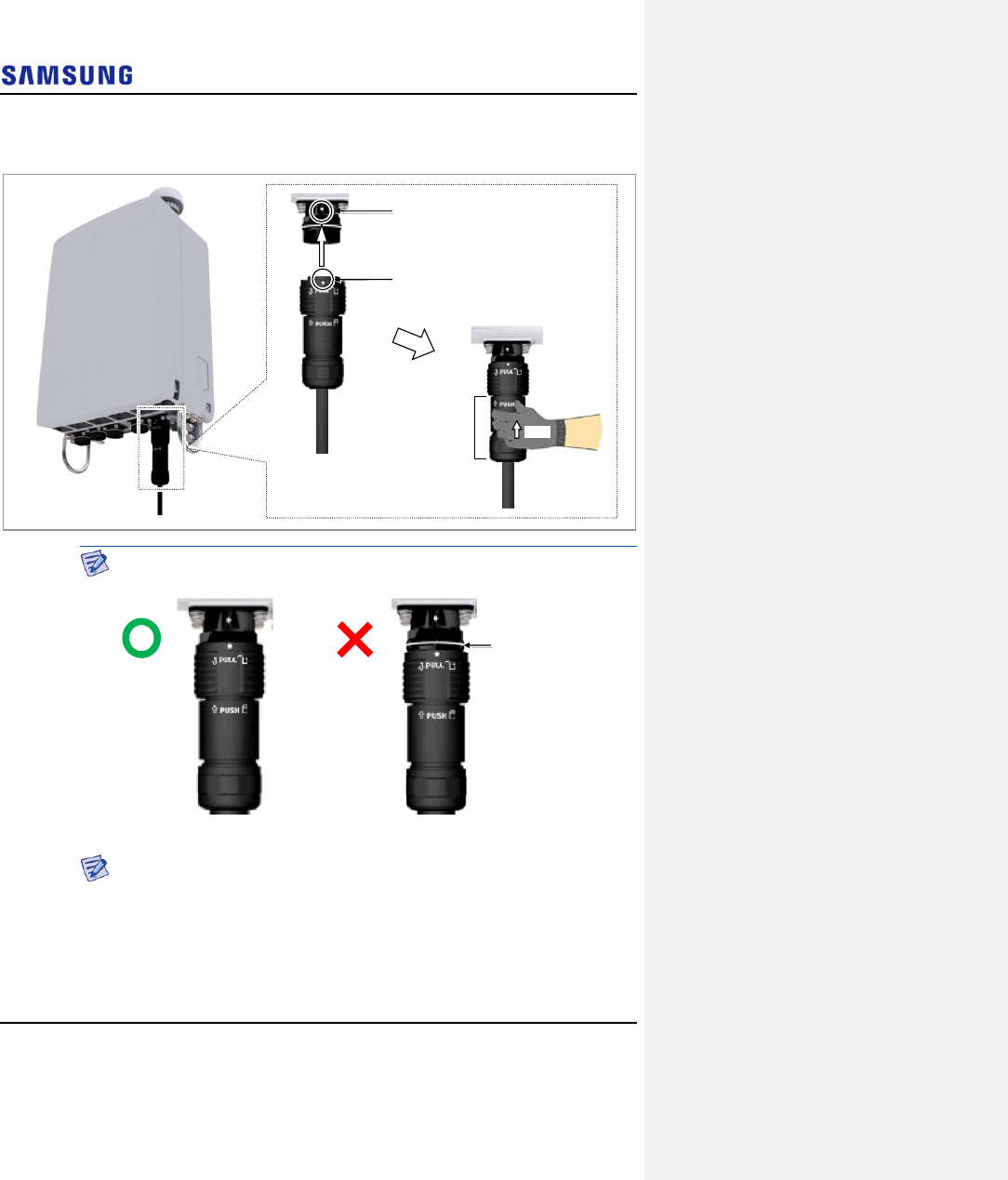The image size is (1008, 1180).
Task: Click the black arrow pointing at the gap
Action: pos(481,644)
